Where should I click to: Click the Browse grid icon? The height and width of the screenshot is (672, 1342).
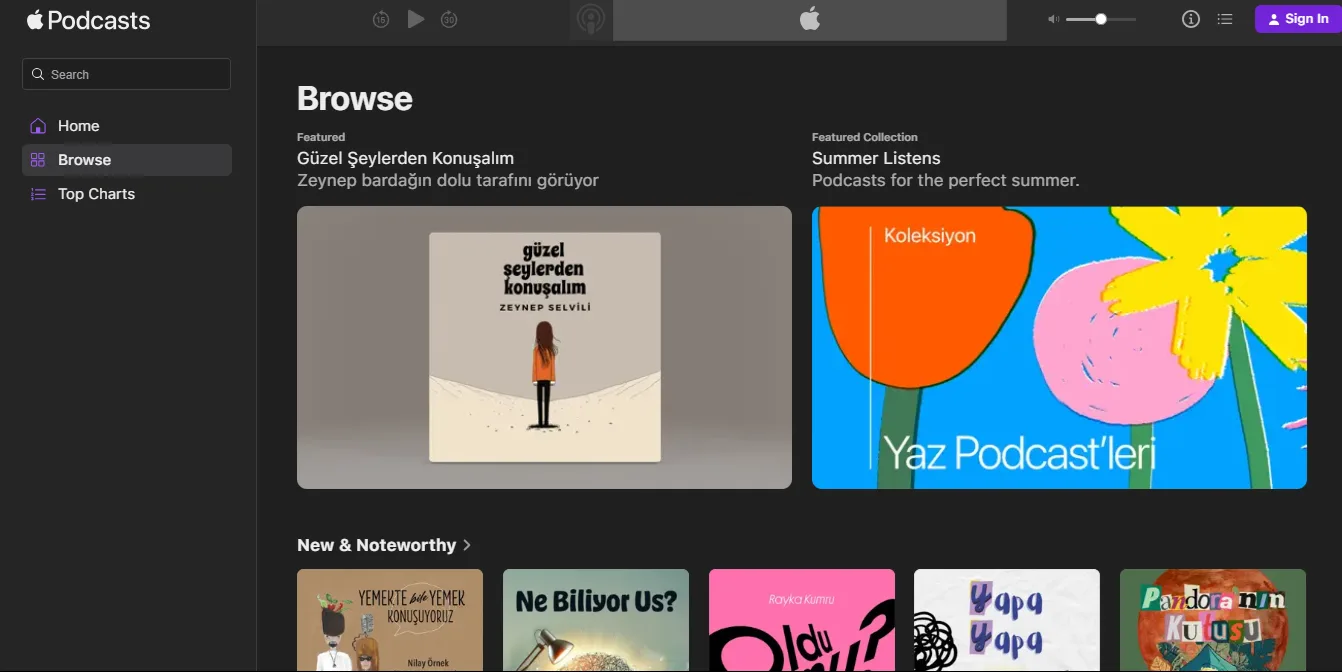click(38, 160)
